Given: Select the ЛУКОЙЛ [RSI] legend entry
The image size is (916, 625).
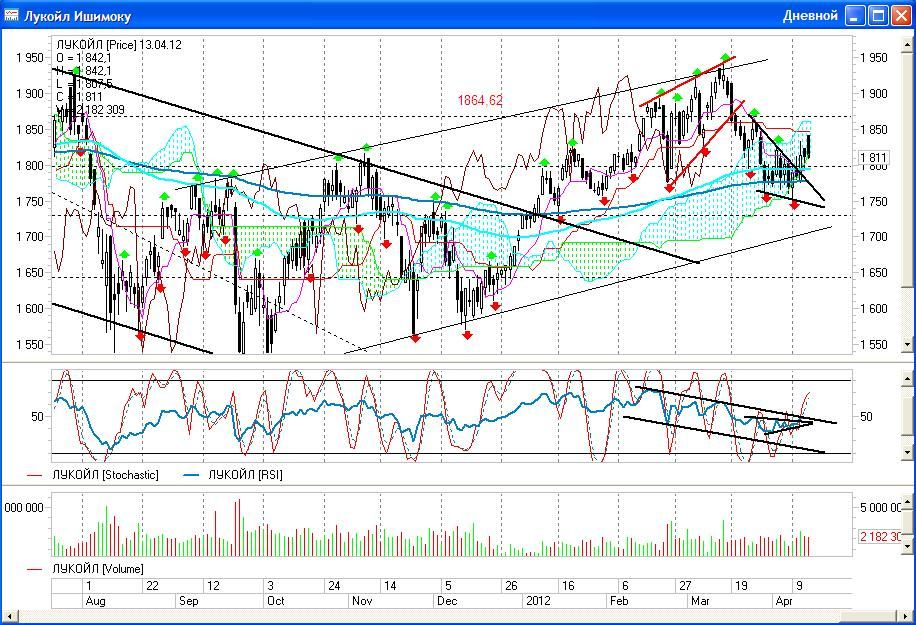Looking at the screenshot, I should [245, 475].
